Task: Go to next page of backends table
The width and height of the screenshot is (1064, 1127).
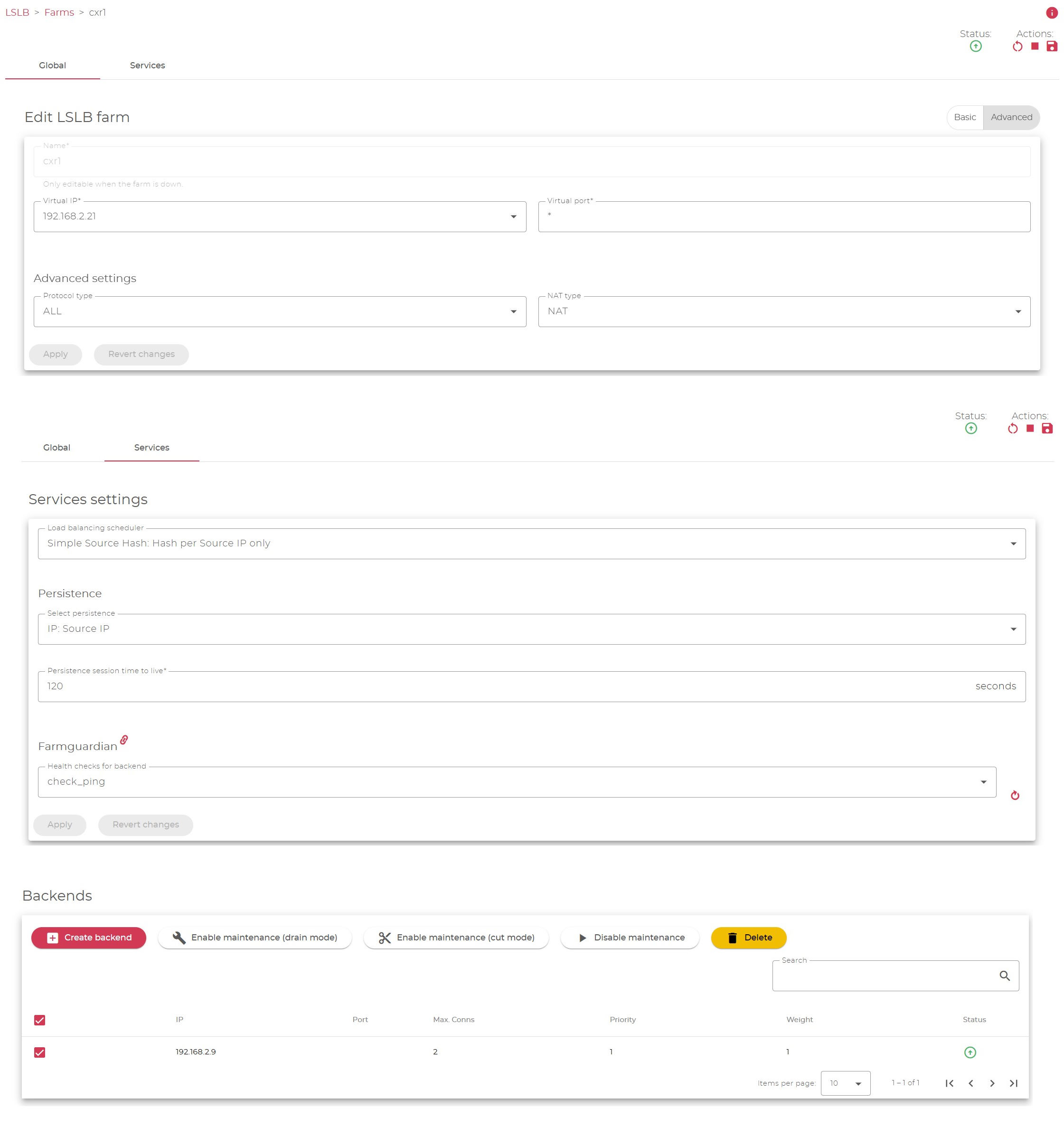Action: (x=992, y=1083)
